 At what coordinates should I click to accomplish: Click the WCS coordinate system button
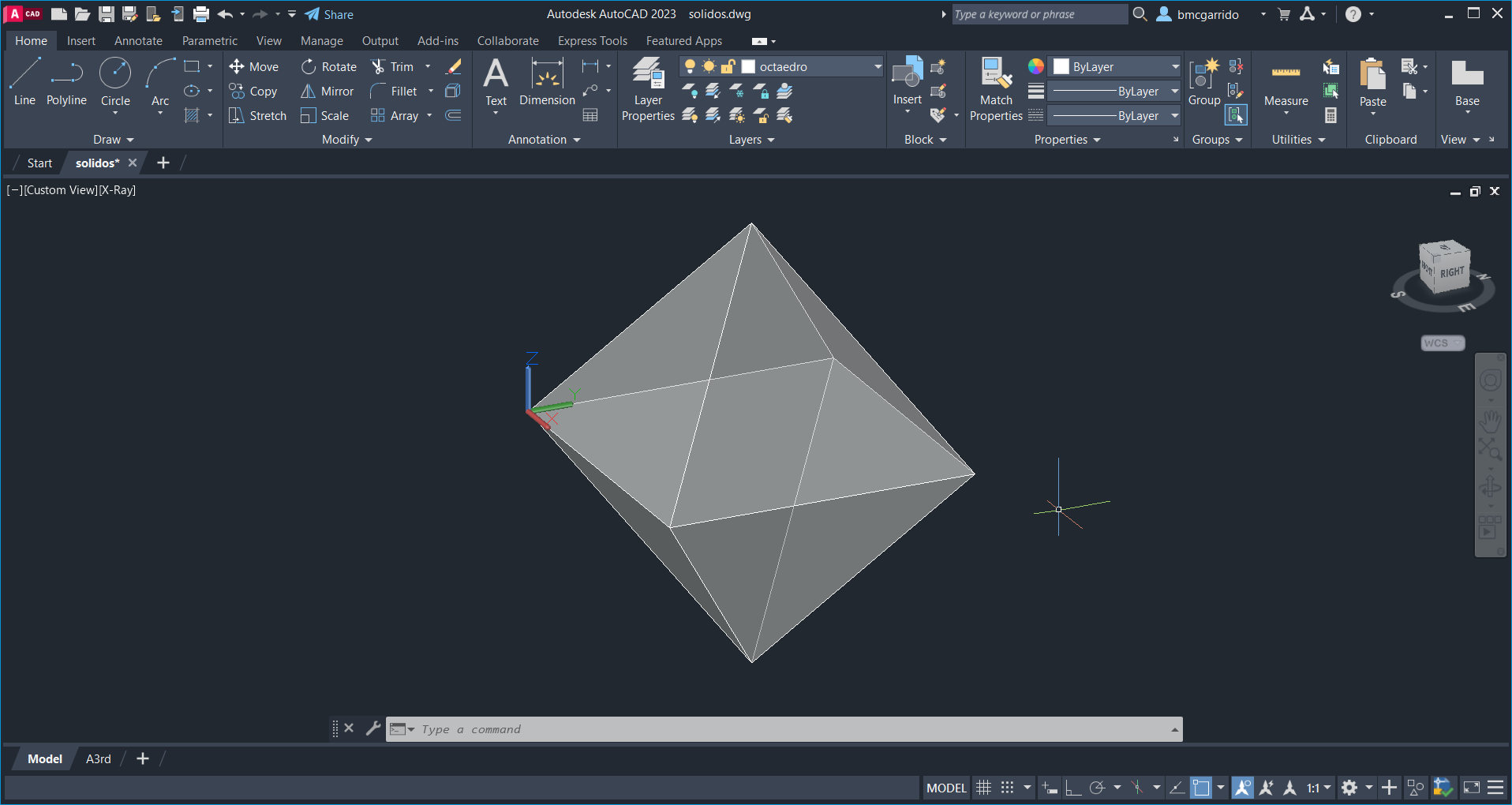click(x=1443, y=343)
